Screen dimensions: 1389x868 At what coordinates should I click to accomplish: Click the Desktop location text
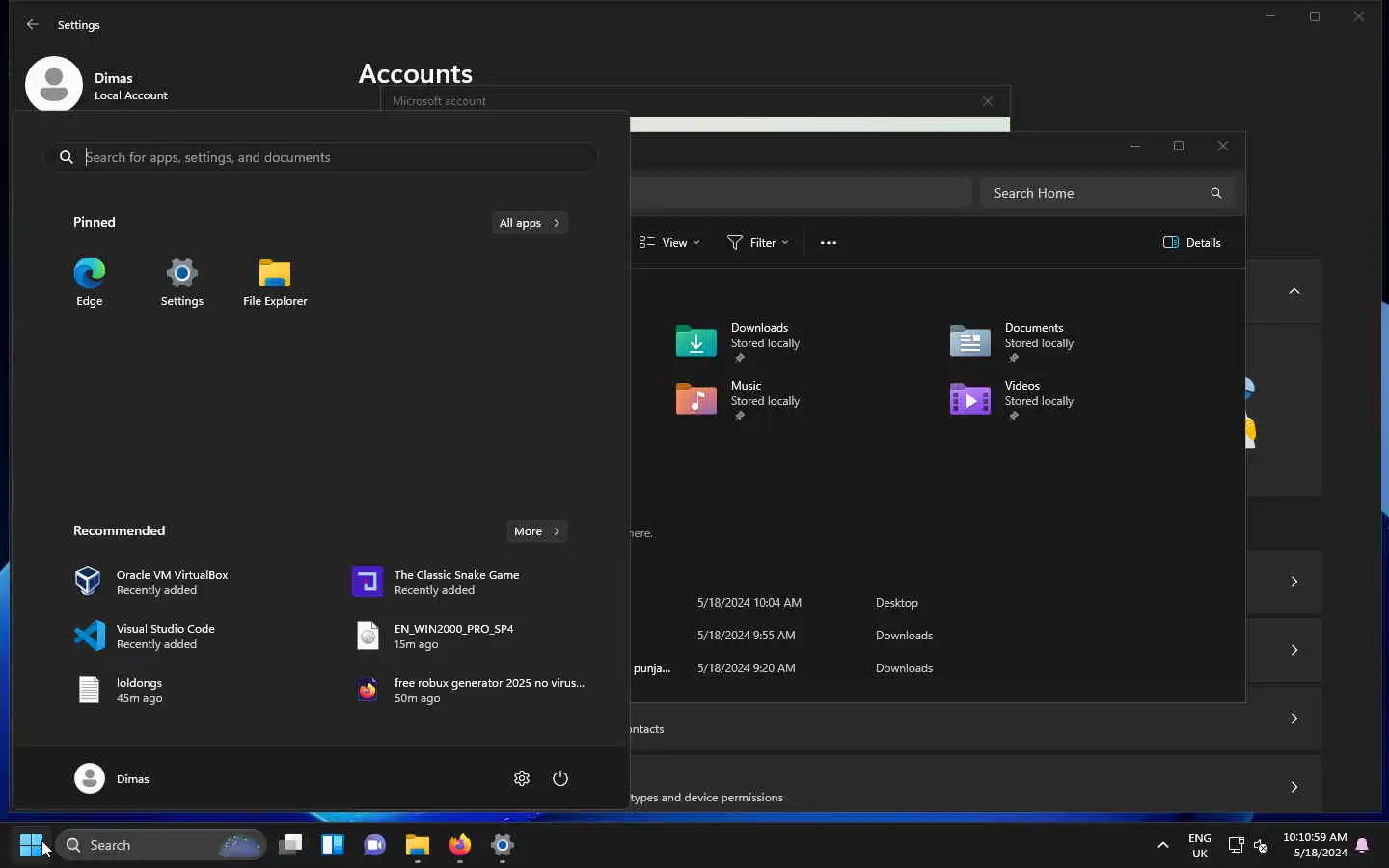[897, 603]
